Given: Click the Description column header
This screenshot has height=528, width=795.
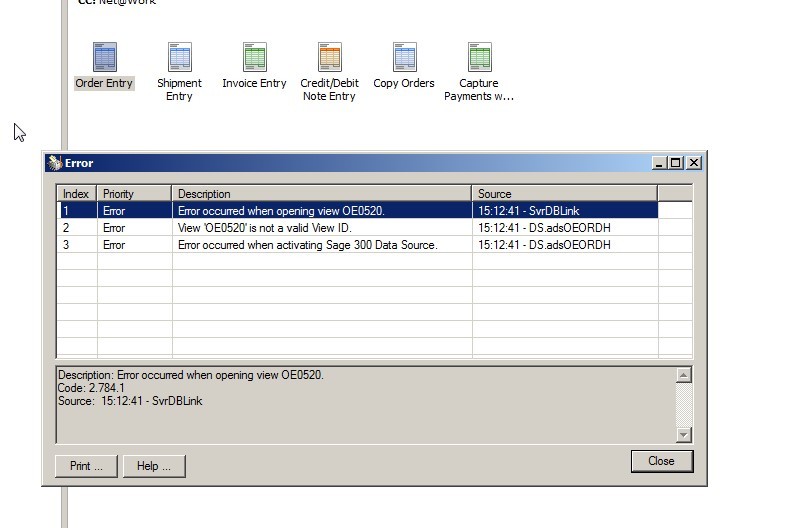Looking at the screenshot, I should 322,194.
